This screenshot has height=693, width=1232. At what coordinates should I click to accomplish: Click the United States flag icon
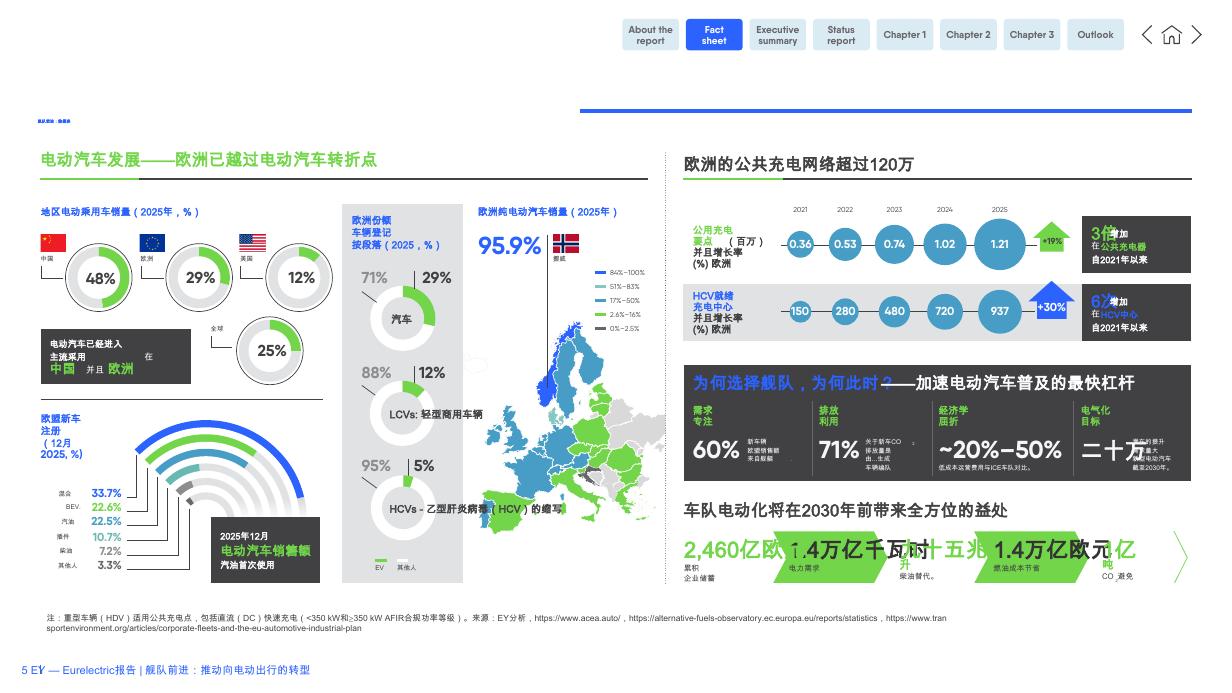point(252,242)
